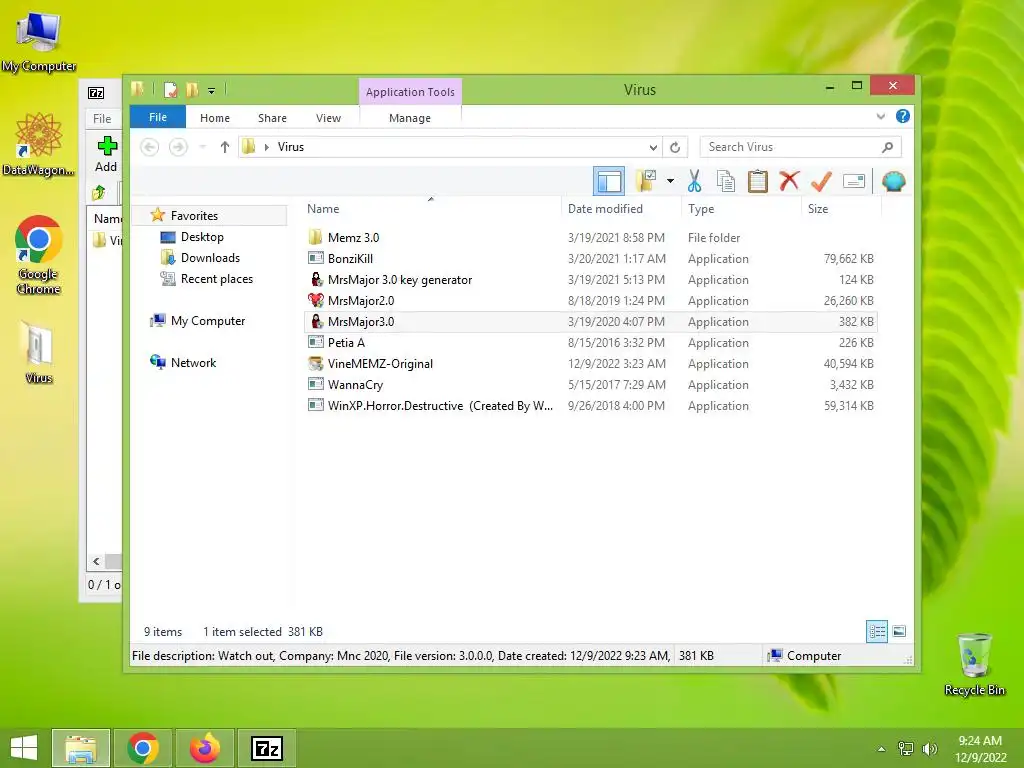Open 7-Zip from the taskbar
Screen dimensions: 1024x768
267,748
